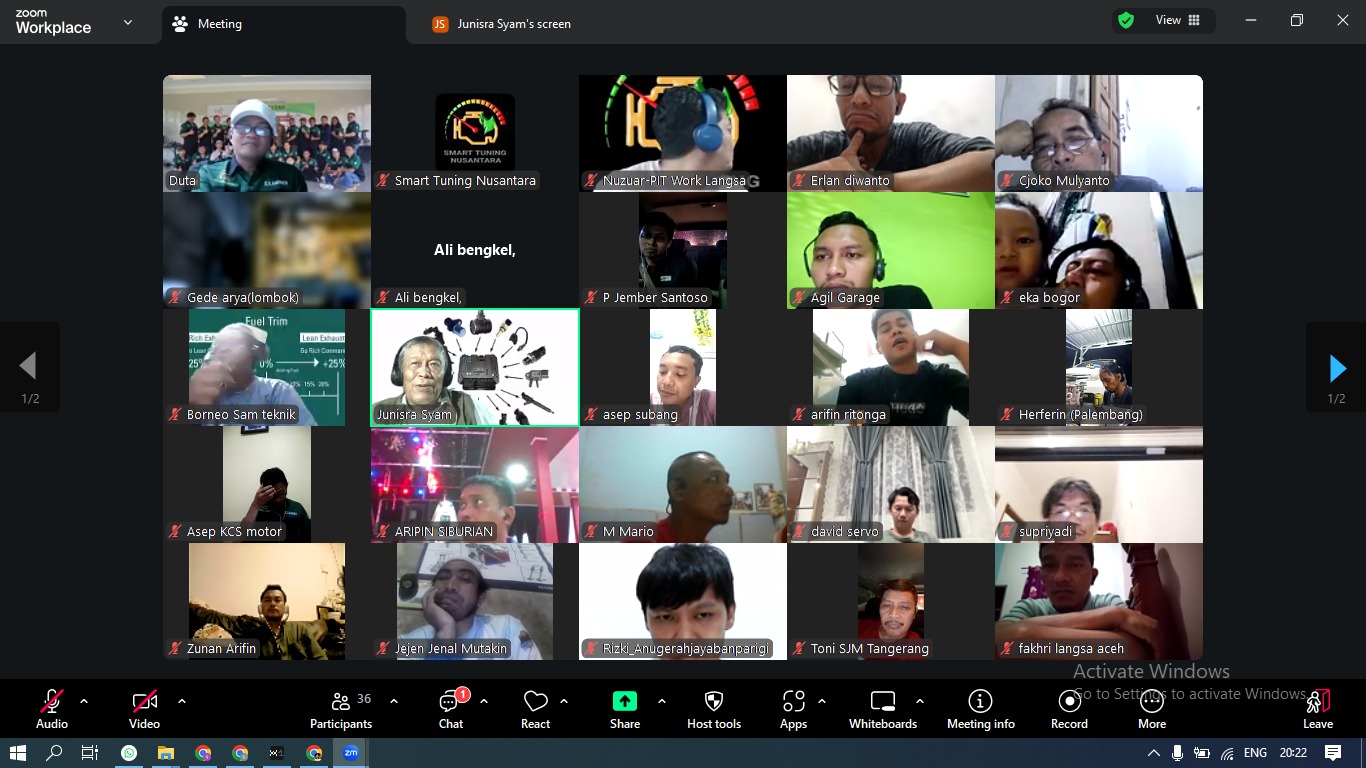
Task: Click the React heart icon
Action: pyautogui.click(x=535, y=709)
